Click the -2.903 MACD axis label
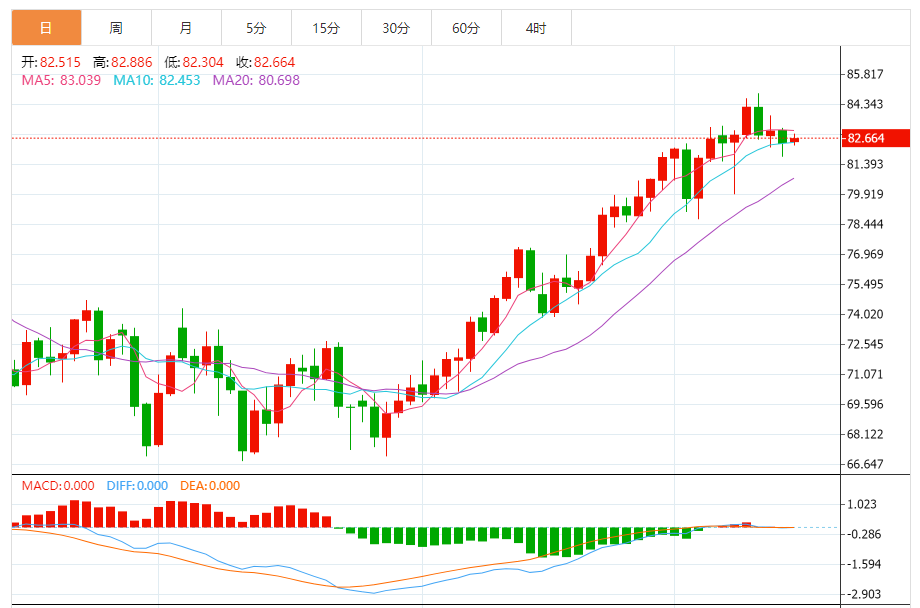Image resolution: width=920 pixels, height=608 pixels. coord(862,594)
